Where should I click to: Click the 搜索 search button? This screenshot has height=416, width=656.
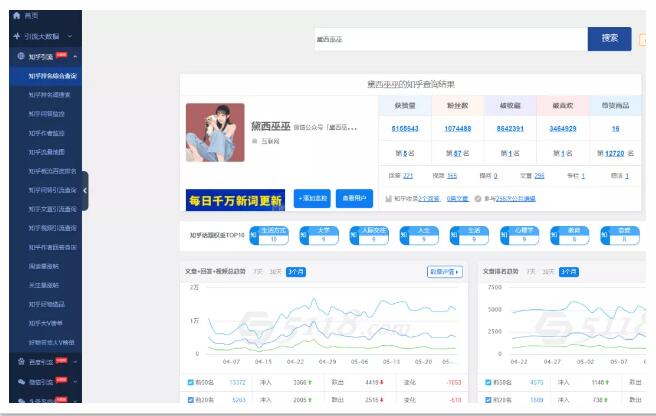coord(610,39)
